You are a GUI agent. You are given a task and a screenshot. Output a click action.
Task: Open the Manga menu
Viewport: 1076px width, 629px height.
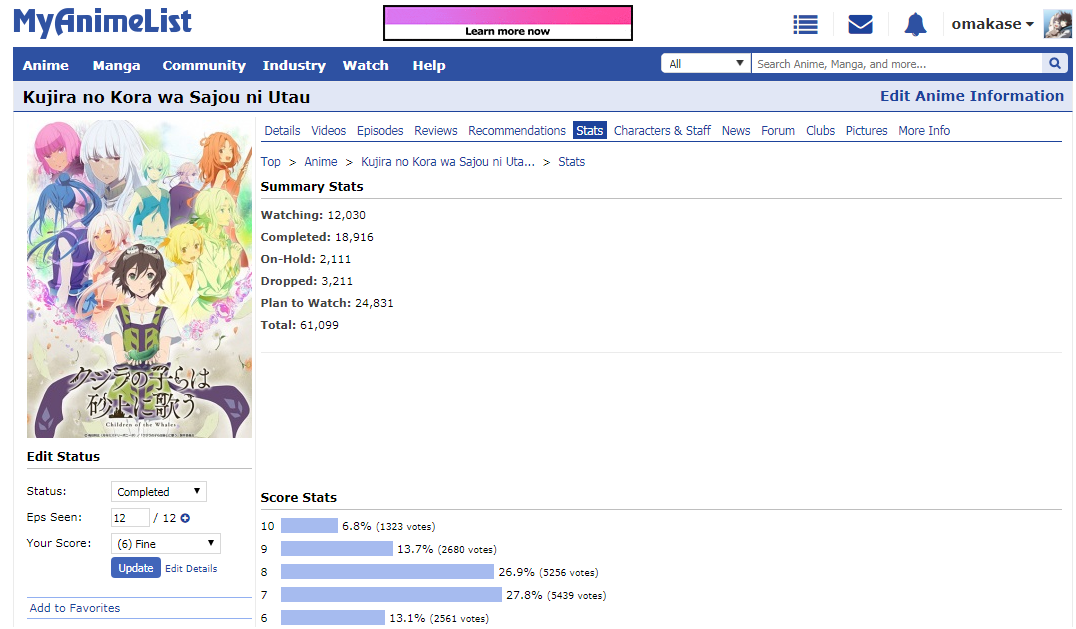click(x=116, y=65)
